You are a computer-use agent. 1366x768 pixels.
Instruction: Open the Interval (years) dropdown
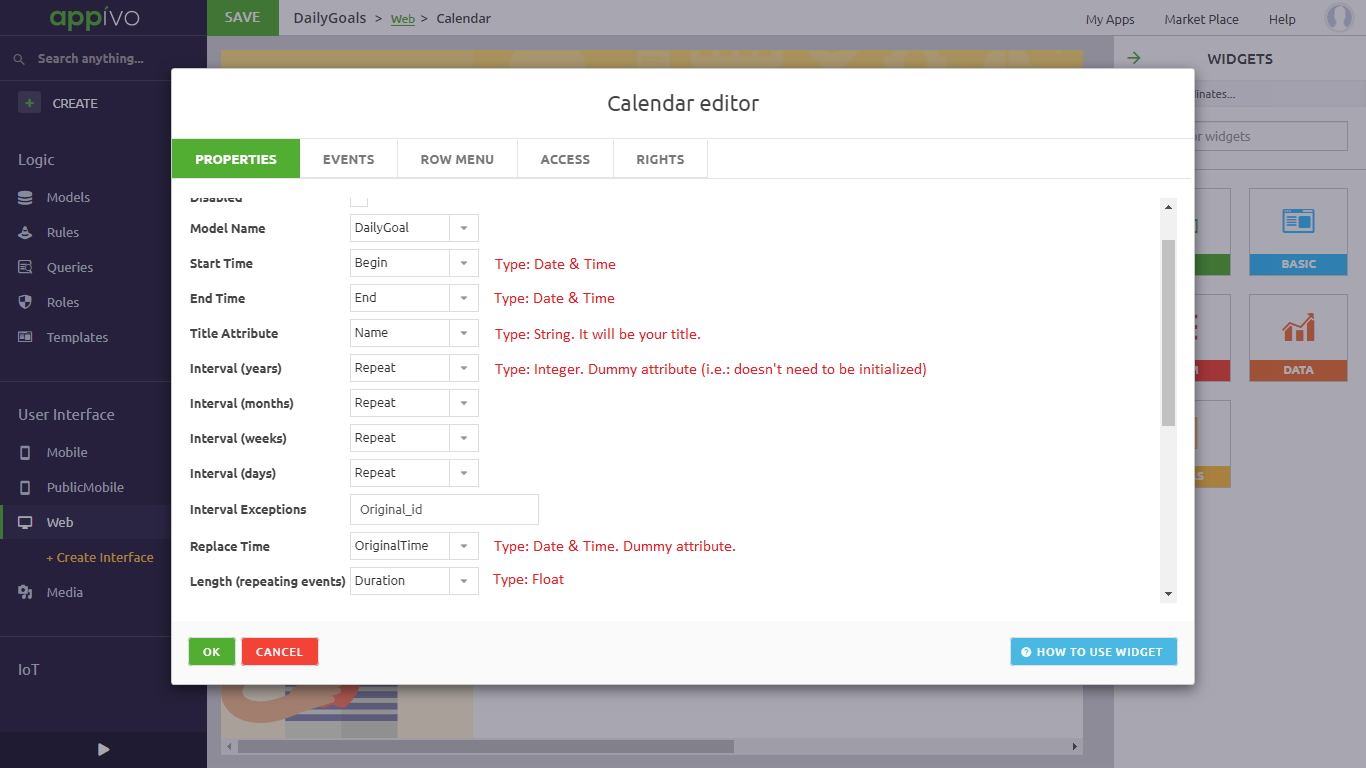click(463, 367)
